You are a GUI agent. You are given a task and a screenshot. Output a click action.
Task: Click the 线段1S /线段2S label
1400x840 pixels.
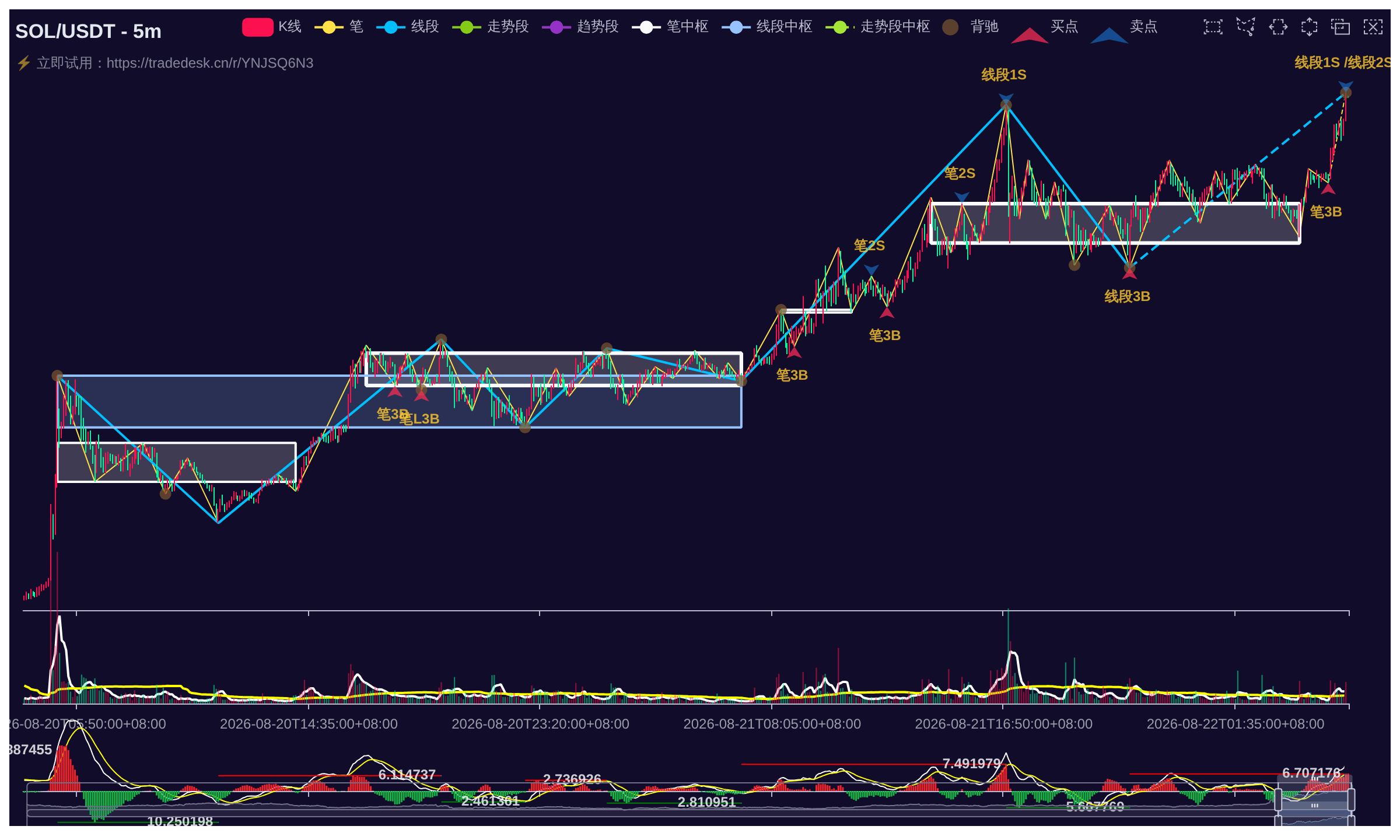tap(1342, 62)
